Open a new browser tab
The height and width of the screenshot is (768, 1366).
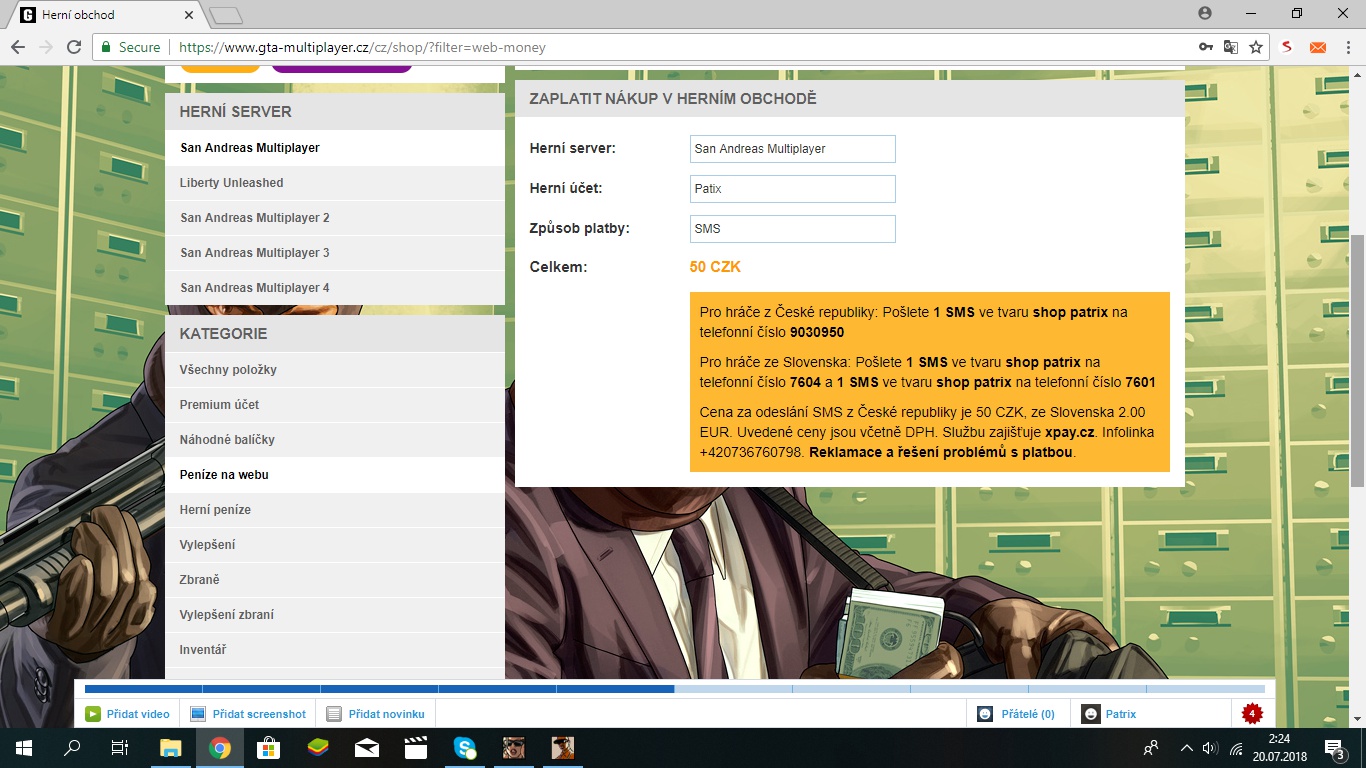point(226,15)
